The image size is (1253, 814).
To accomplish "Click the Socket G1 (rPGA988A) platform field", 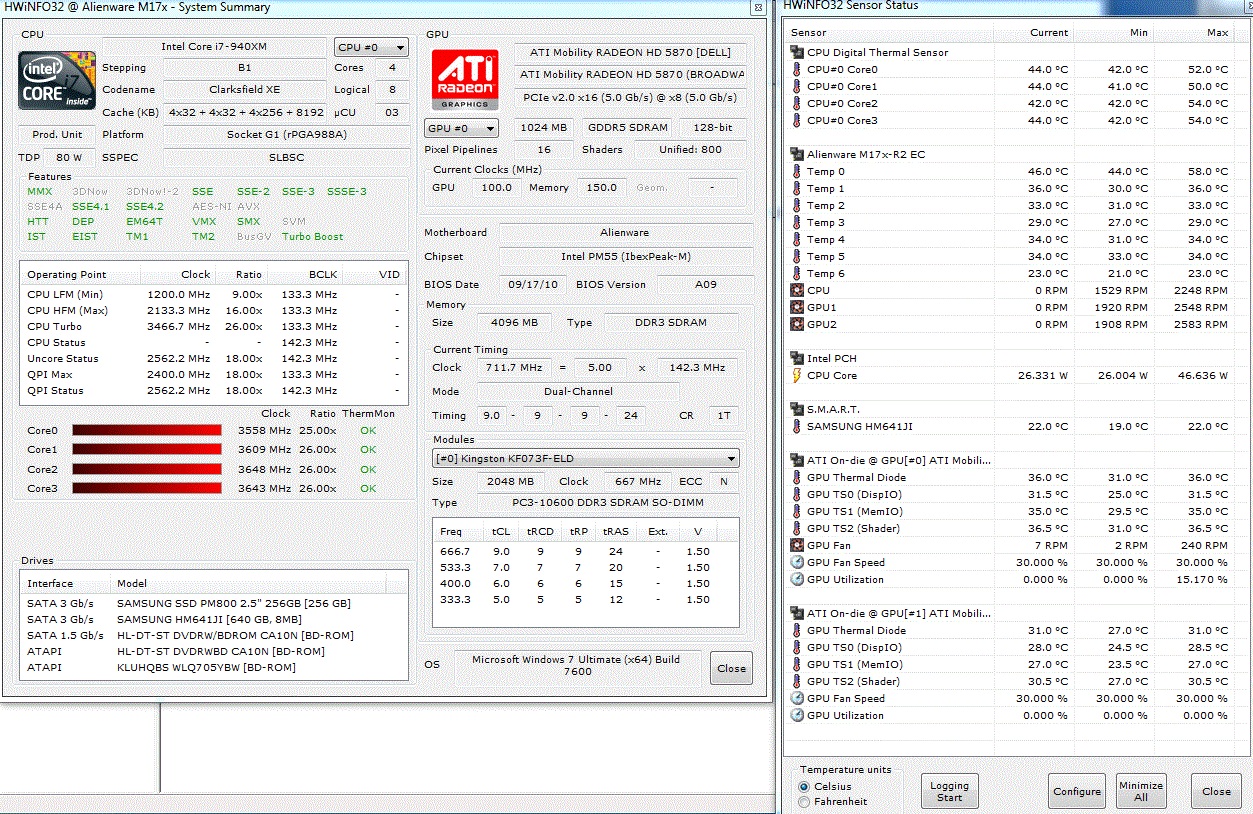I will (287, 134).
